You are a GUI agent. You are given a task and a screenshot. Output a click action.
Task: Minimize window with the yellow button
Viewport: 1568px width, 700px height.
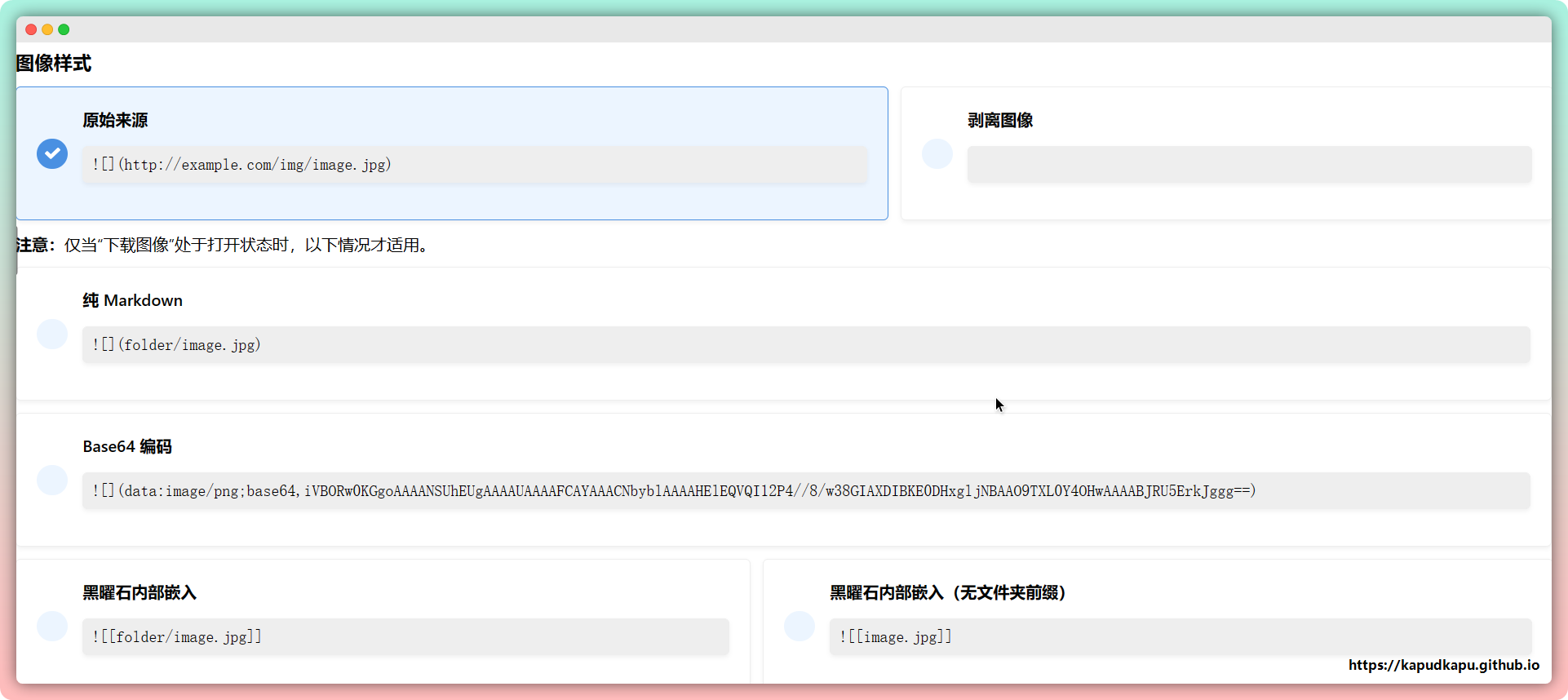pos(47,29)
